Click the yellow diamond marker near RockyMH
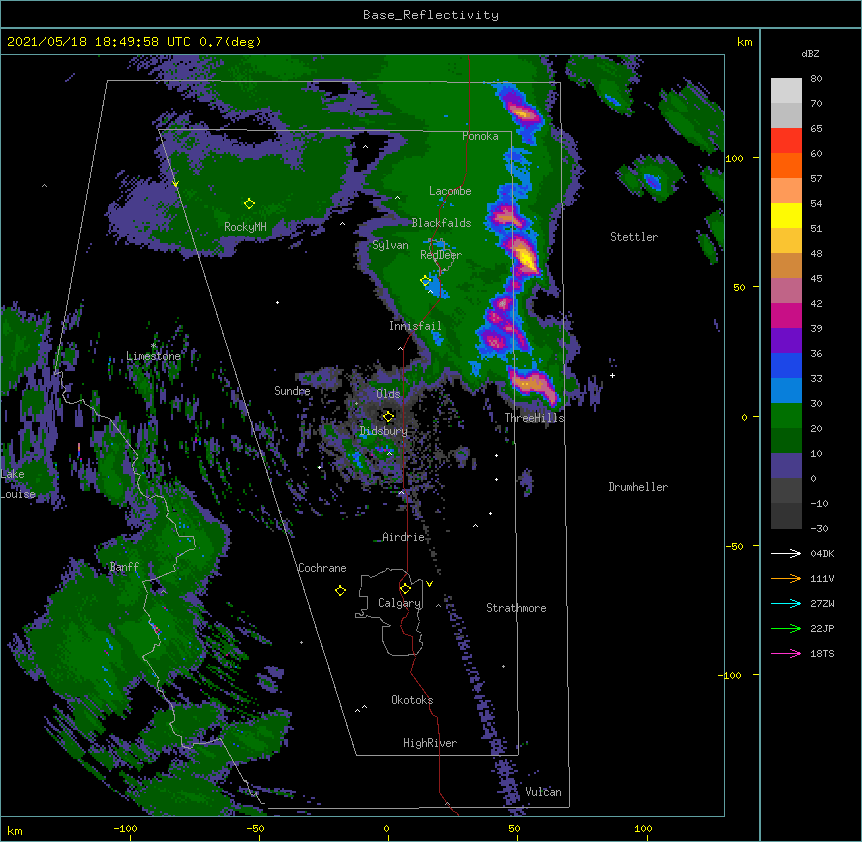Screen dimensions: 862x842 point(249,204)
